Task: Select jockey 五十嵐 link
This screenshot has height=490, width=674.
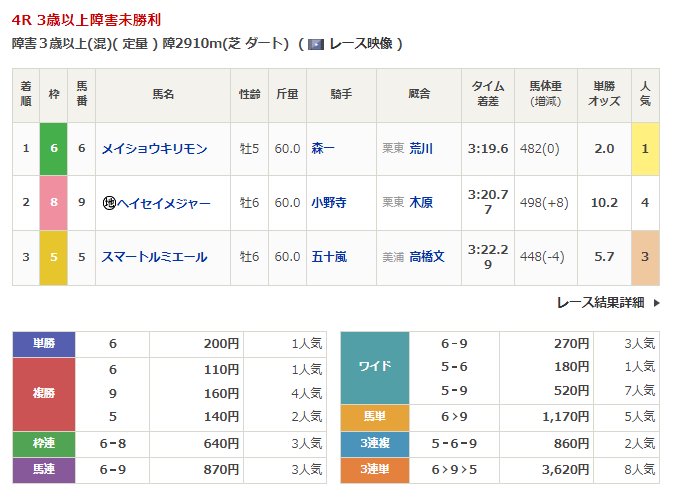Action: tap(328, 257)
